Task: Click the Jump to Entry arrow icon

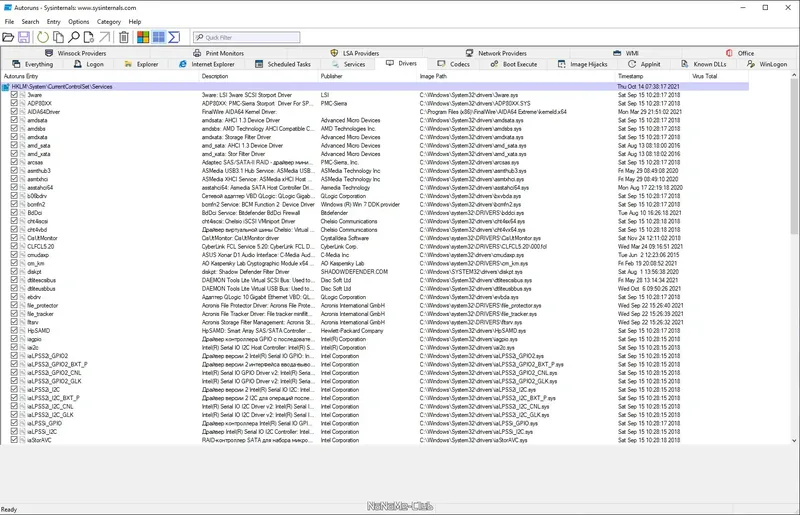Action: 104,37
